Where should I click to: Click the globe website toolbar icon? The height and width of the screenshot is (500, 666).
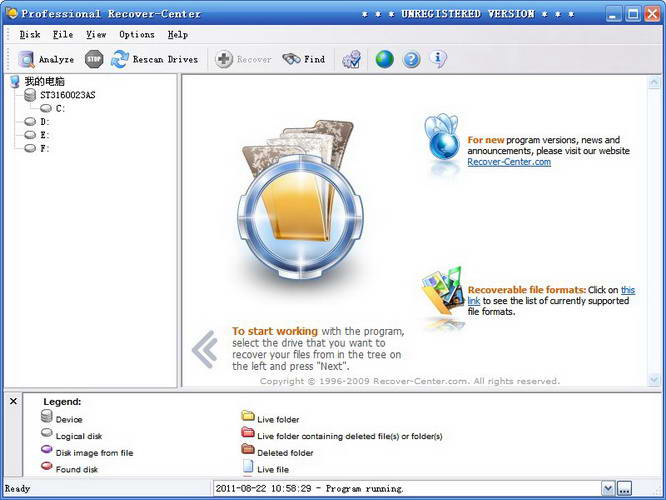click(x=384, y=59)
